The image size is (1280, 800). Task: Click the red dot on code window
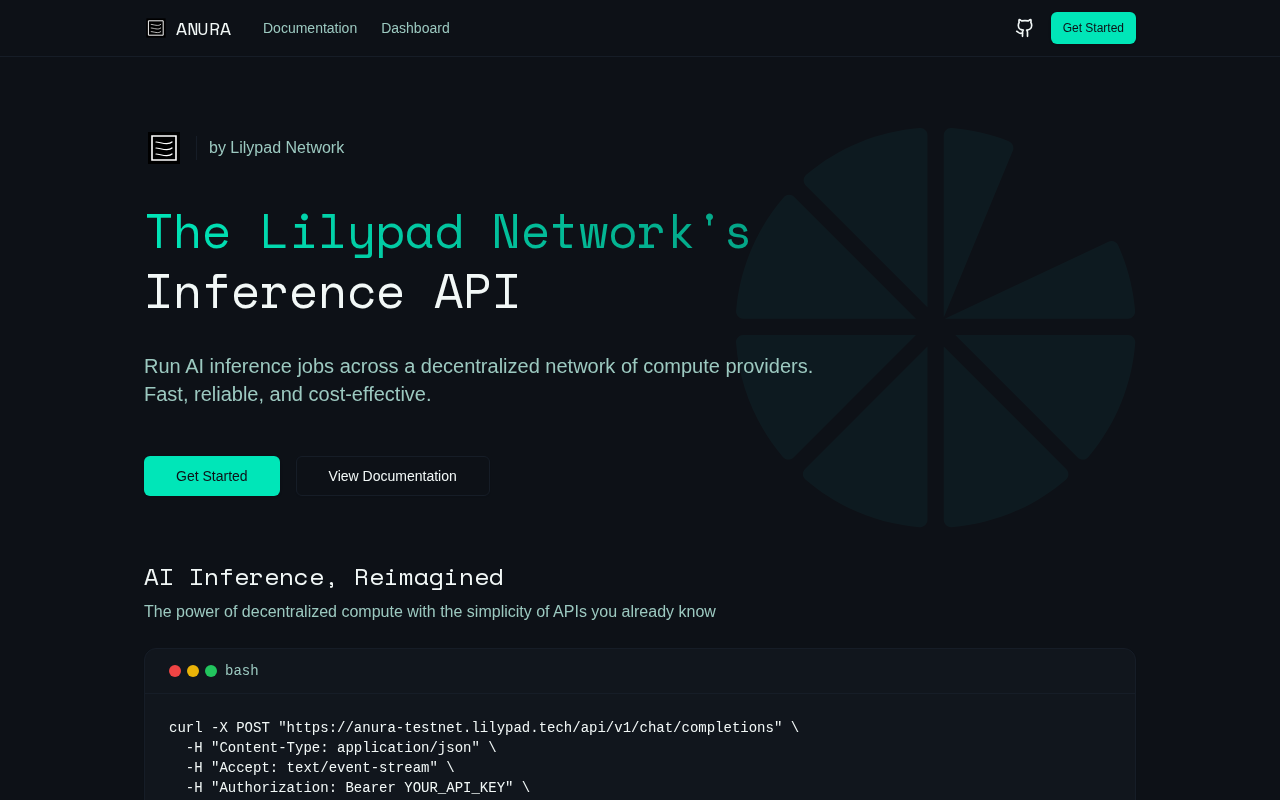coord(175,671)
